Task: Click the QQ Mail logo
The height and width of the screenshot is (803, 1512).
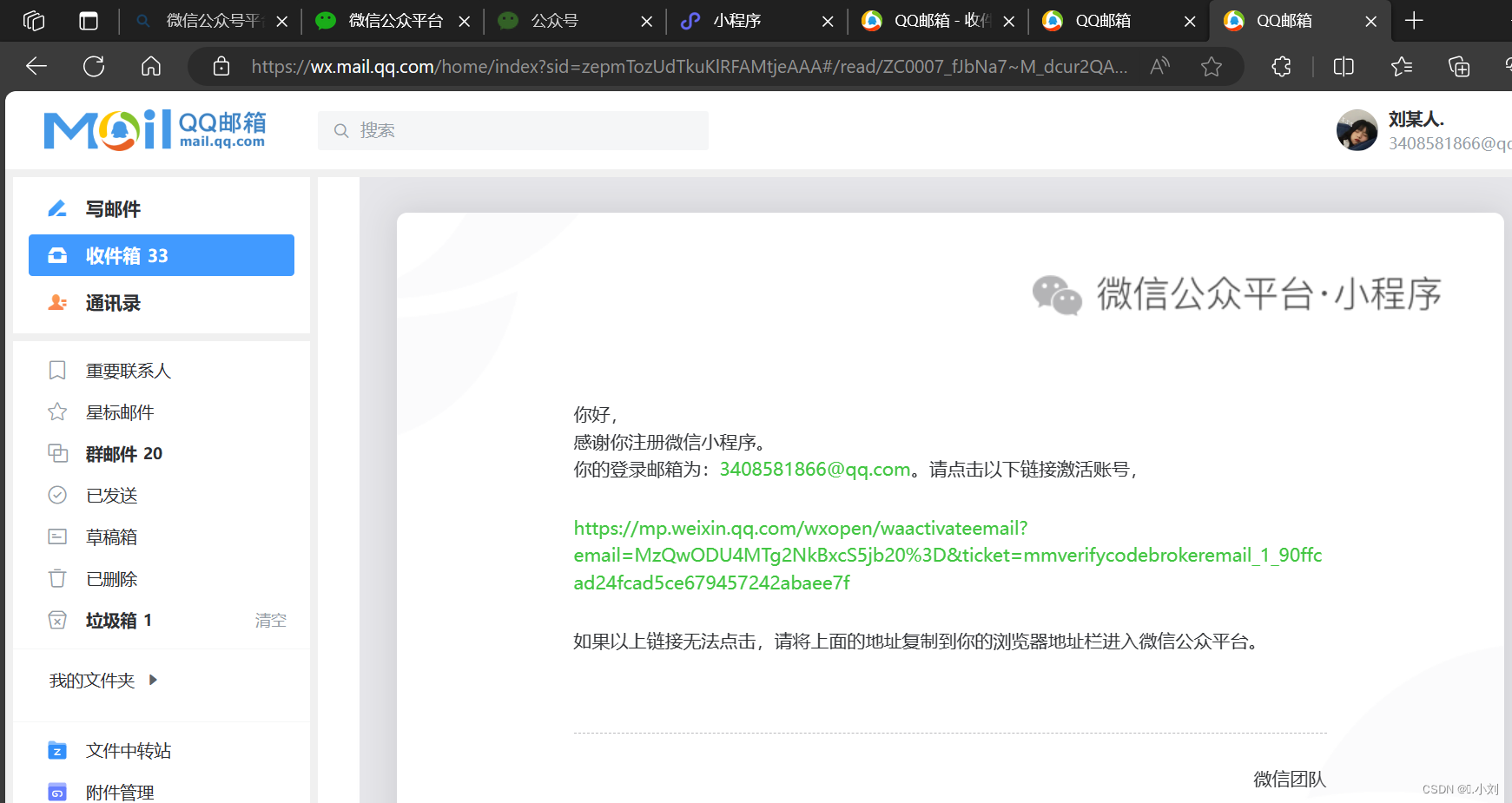Action: click(x=155, y=130)
